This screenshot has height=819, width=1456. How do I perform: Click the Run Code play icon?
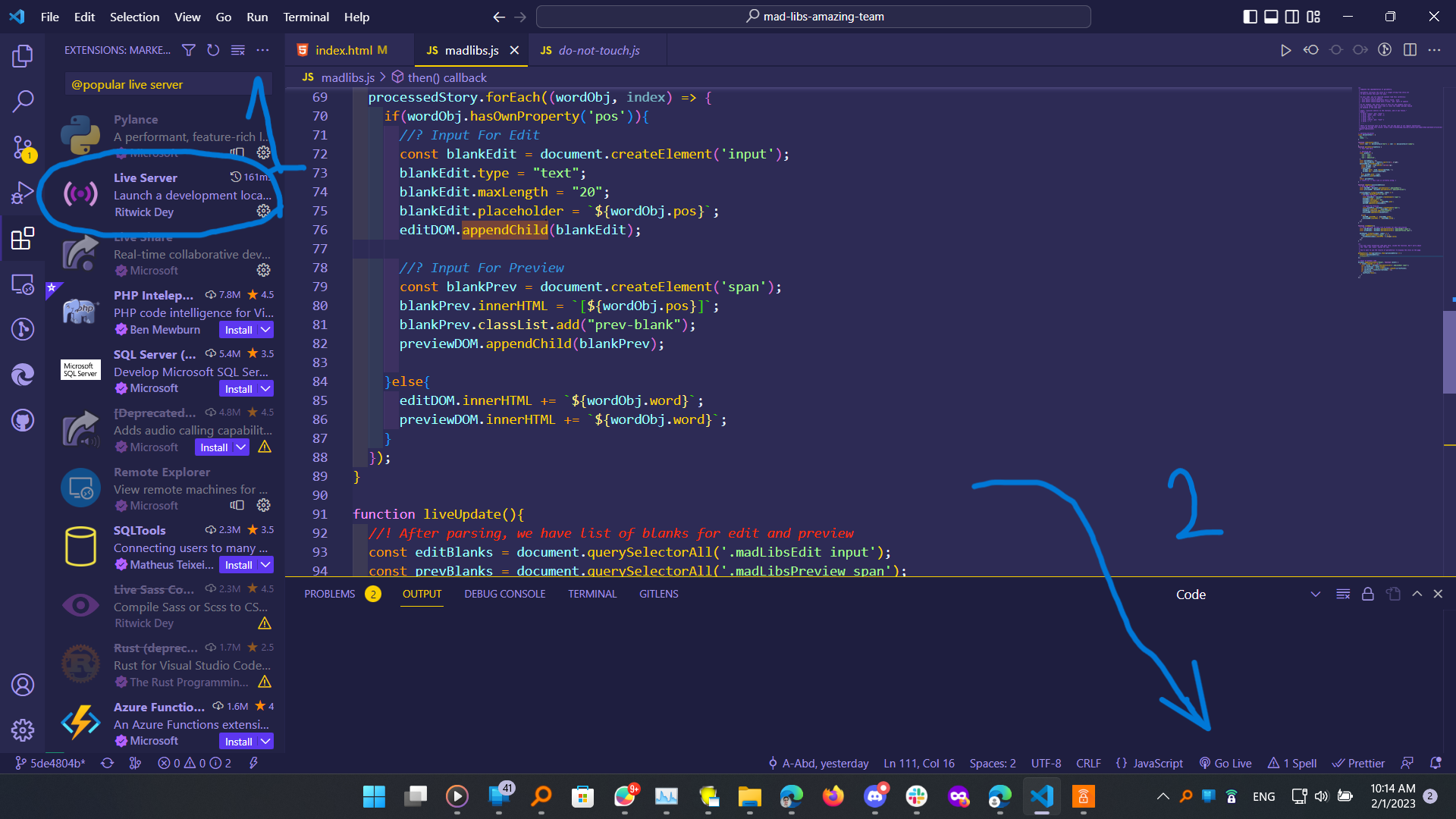[1285, 50]
